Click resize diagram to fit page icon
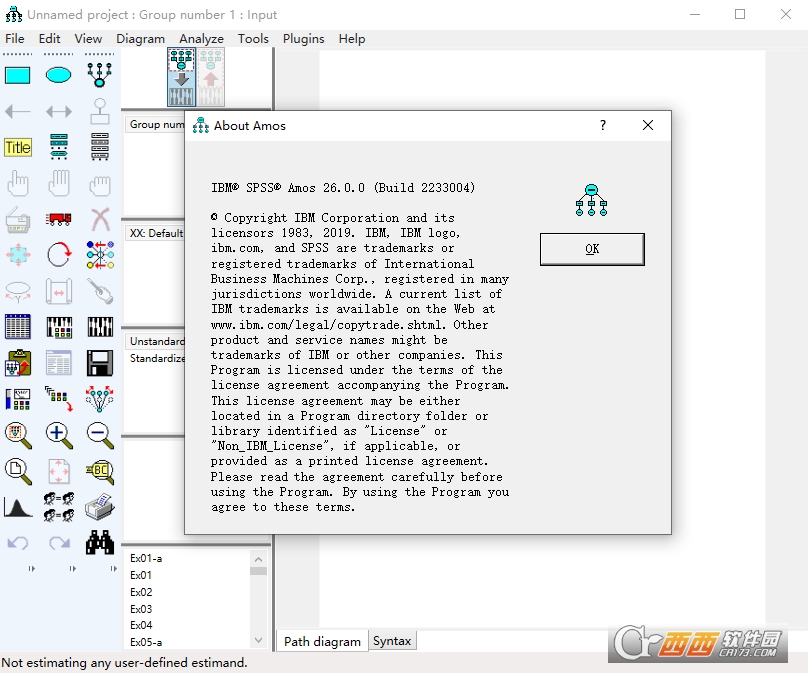The height and width of the screenshot is (673, 808). [x=59, y=471]
